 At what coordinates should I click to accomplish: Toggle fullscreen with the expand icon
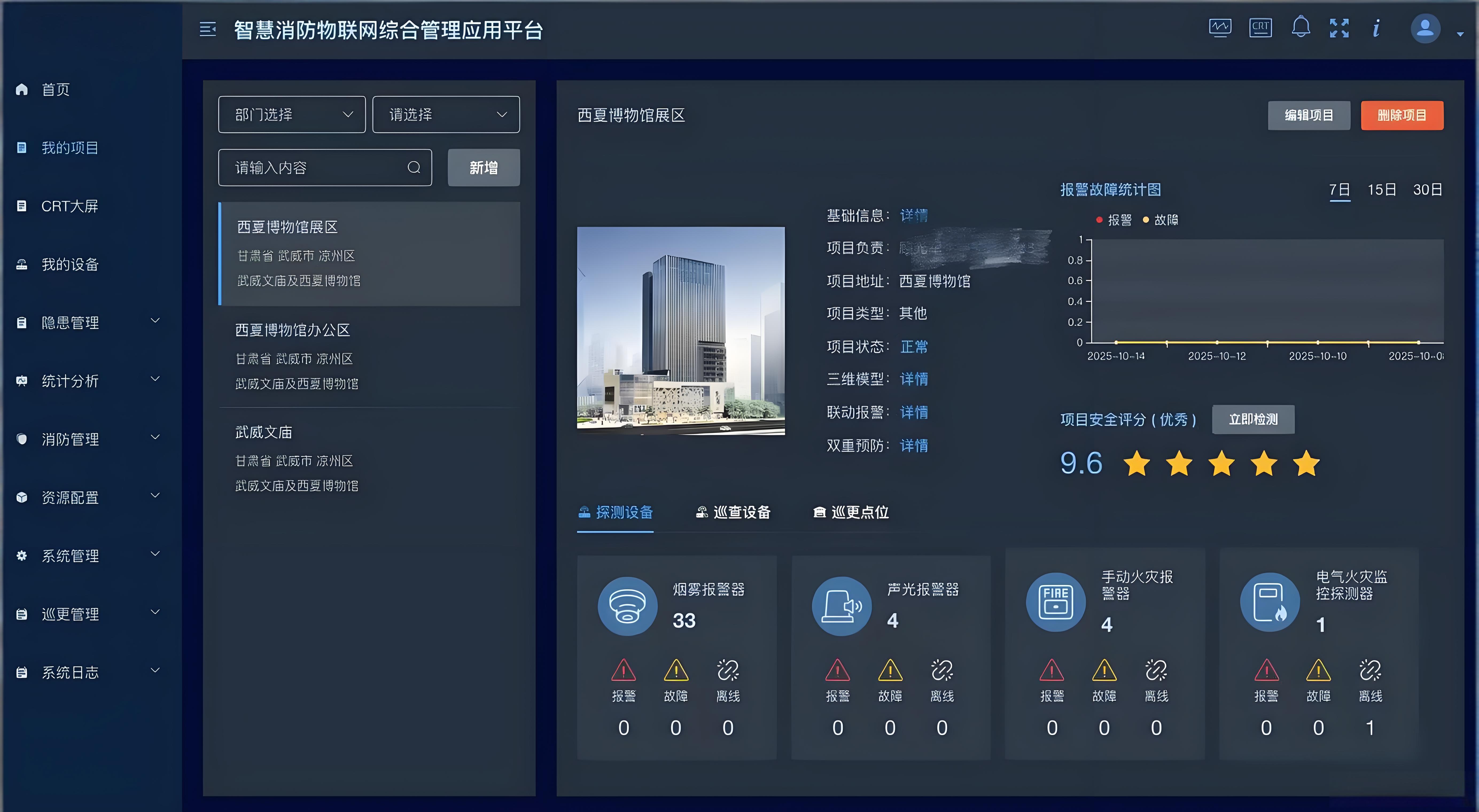pos(1339,28)
